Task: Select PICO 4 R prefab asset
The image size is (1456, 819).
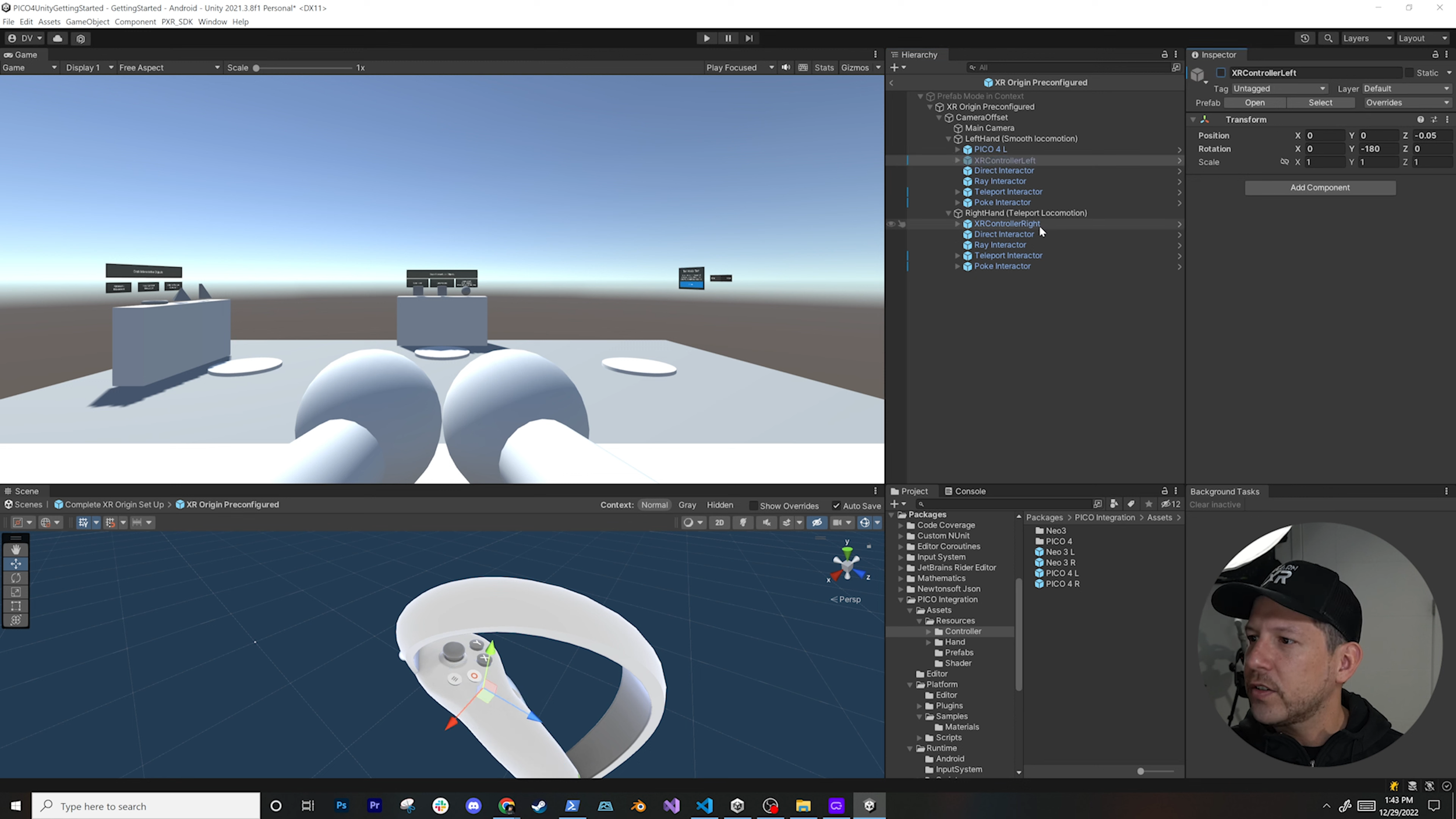Action: click(1057, 584)
